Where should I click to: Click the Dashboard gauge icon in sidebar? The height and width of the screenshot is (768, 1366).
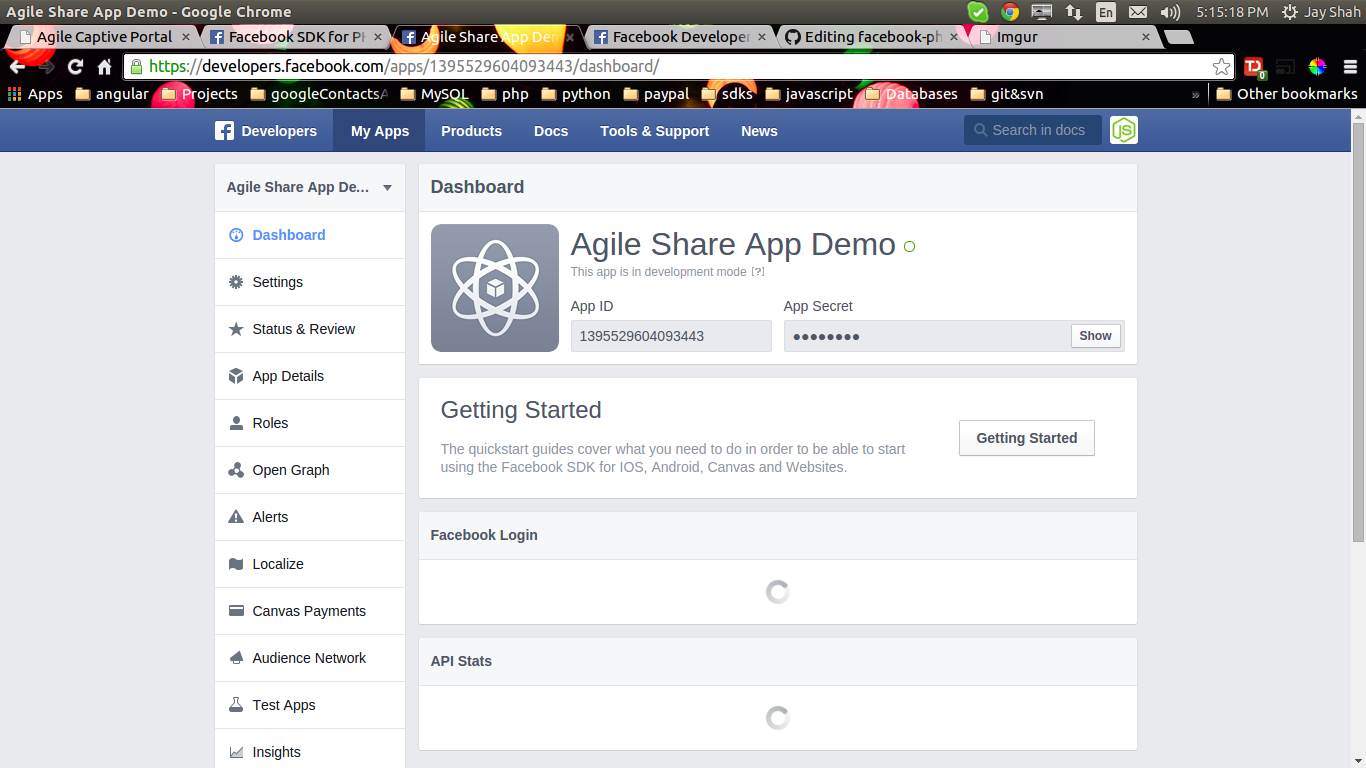coord(236,235)
